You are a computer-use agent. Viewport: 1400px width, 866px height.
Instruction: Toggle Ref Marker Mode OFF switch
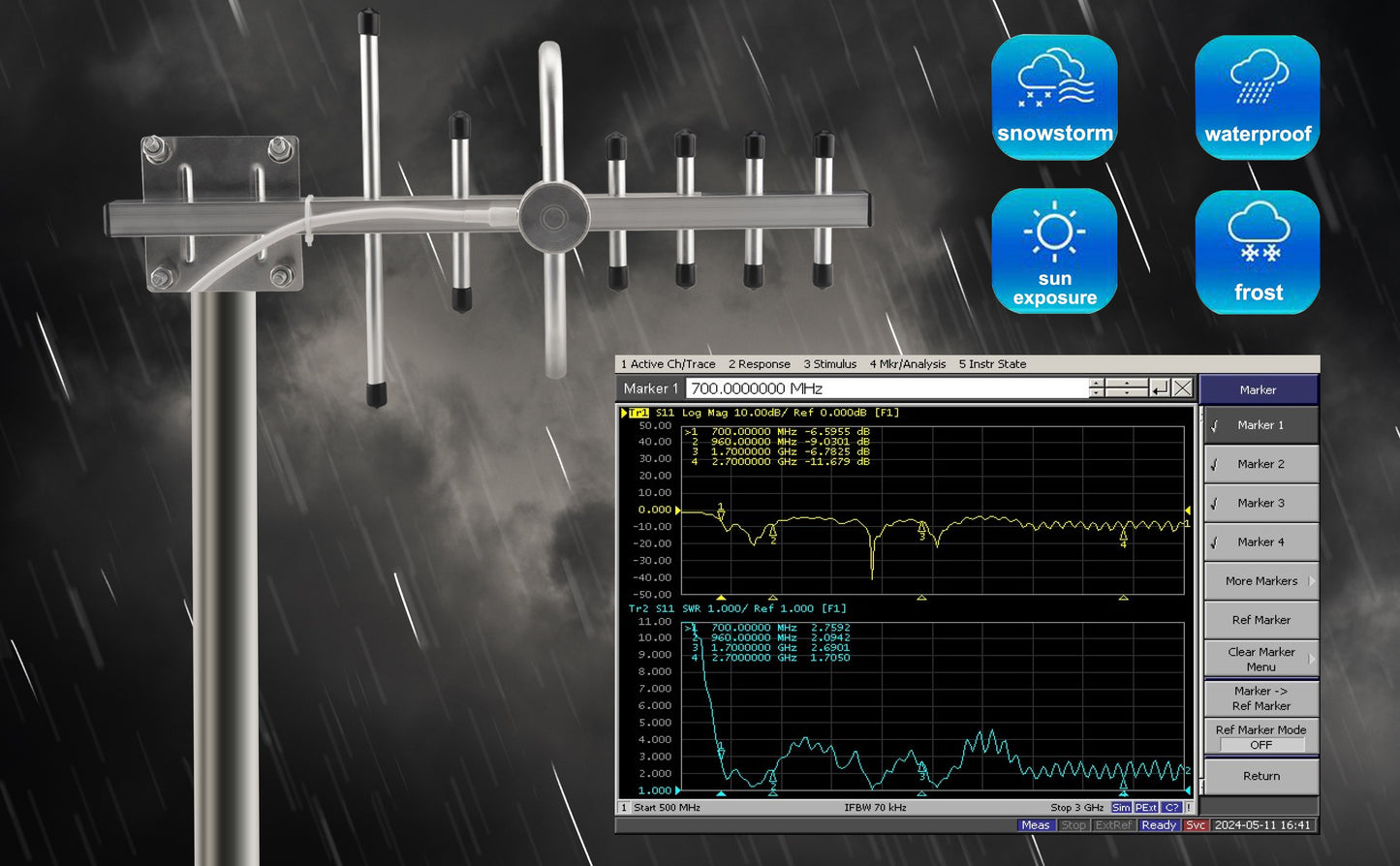1260,745
